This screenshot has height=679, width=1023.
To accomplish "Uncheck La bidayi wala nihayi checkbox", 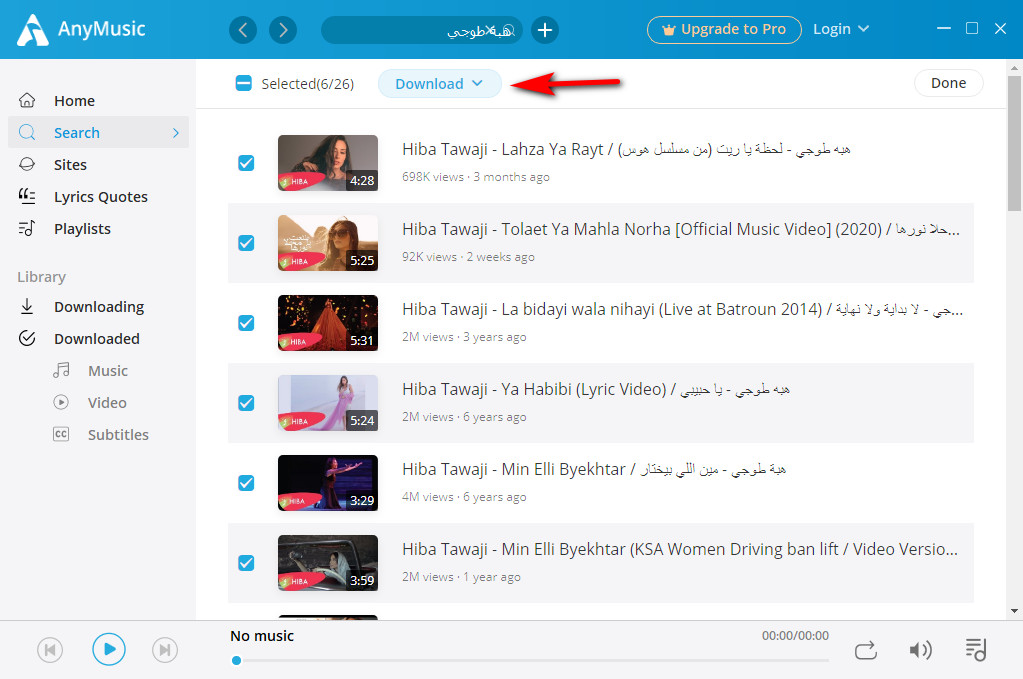I will (x=246, y=323).
